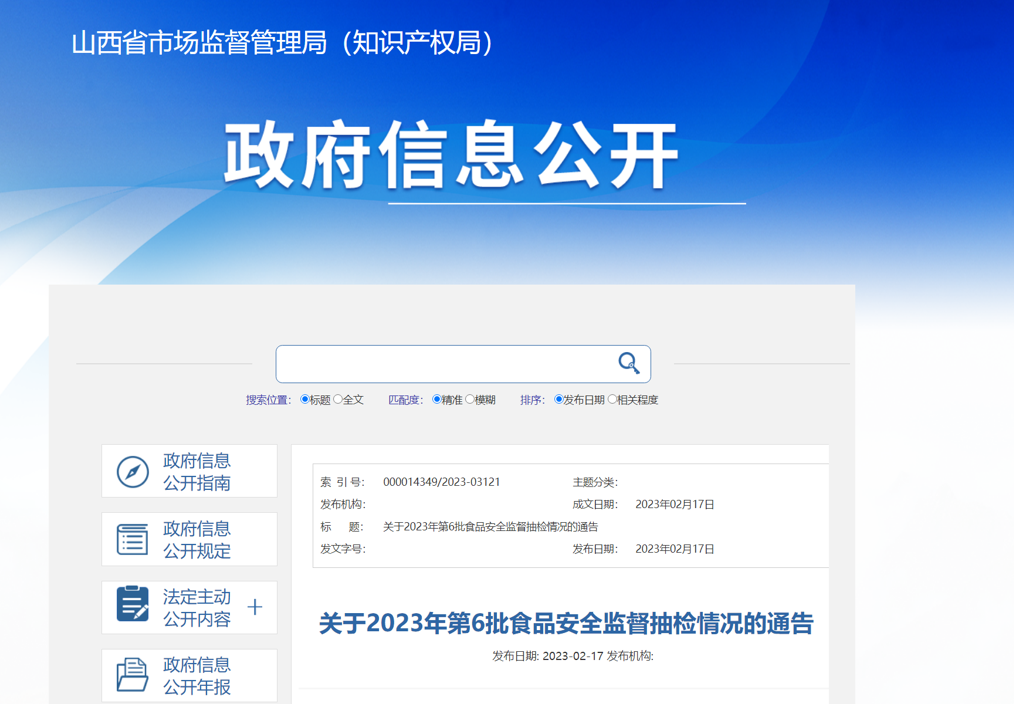Click index number 000014349/2023-03121
The image size is (1014, 704).
click(x=441, y=482)
